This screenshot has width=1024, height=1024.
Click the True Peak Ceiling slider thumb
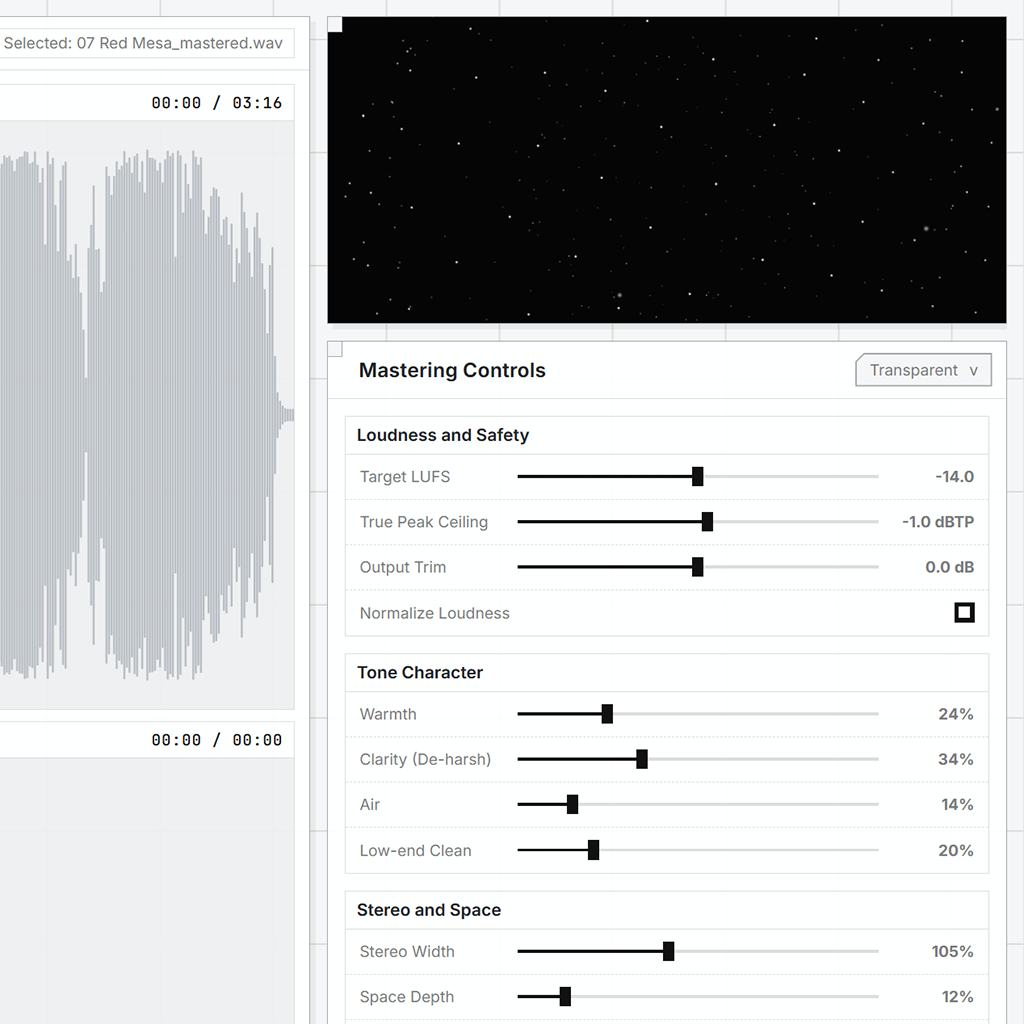[x=707, y=522]
